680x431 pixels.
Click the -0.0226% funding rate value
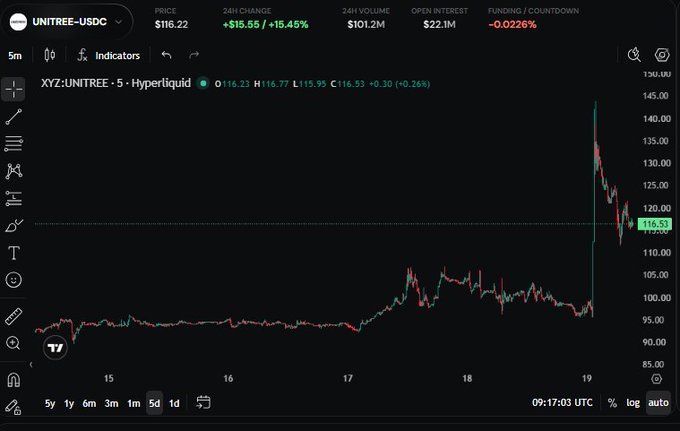(x=512, y=24)
